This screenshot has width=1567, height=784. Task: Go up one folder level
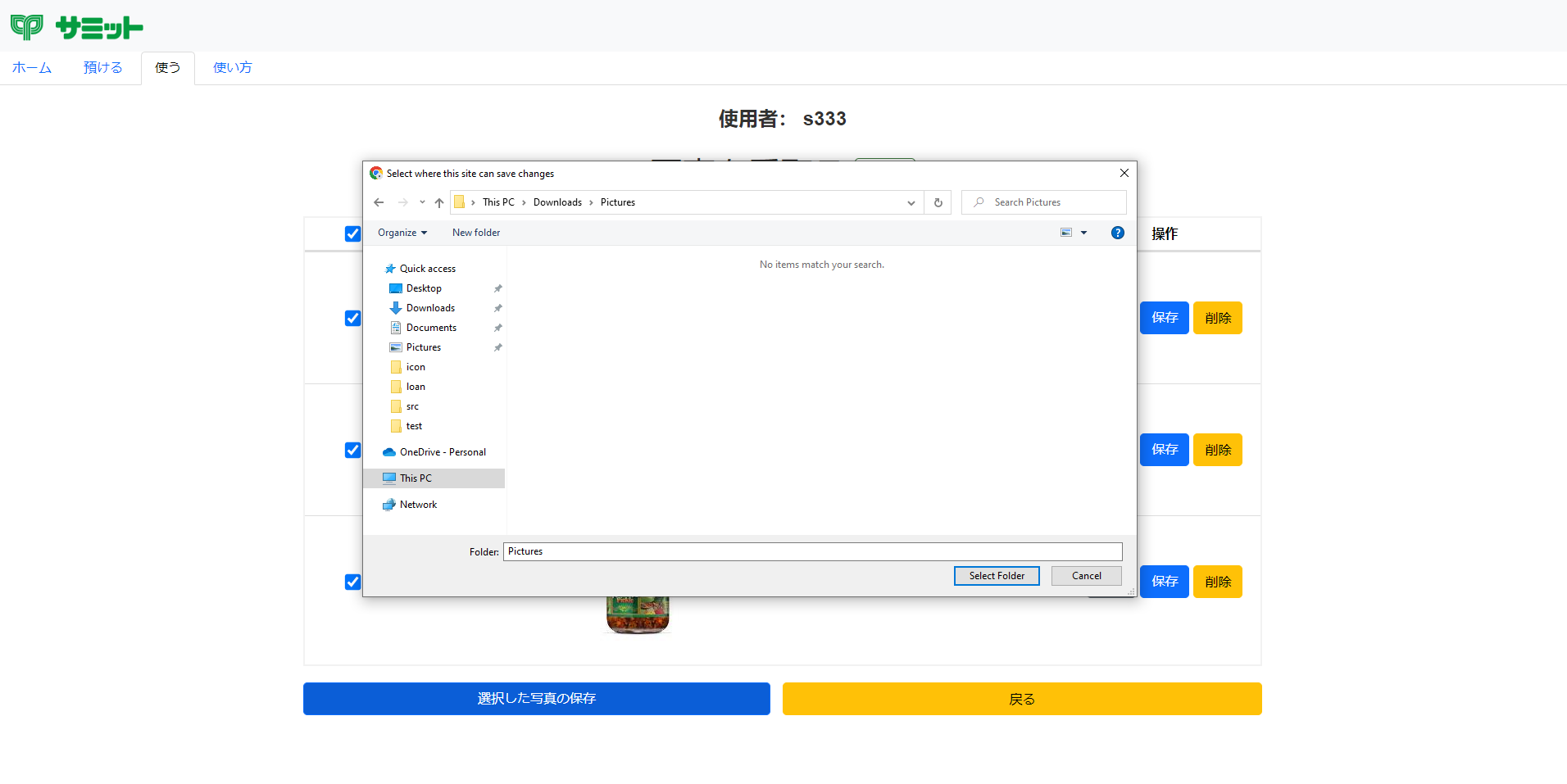[x=439, y=202]
